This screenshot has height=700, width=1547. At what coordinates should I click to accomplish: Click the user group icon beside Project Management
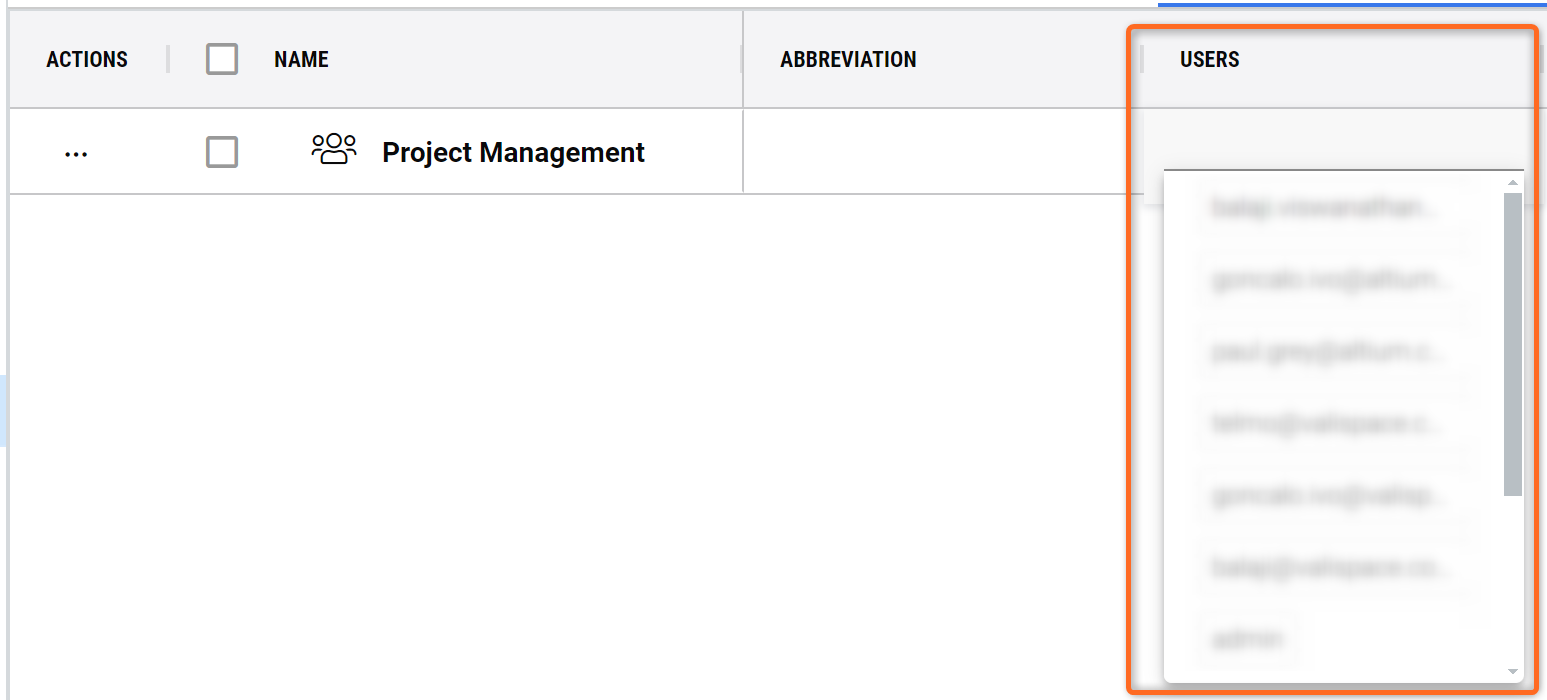pos(334,150)
